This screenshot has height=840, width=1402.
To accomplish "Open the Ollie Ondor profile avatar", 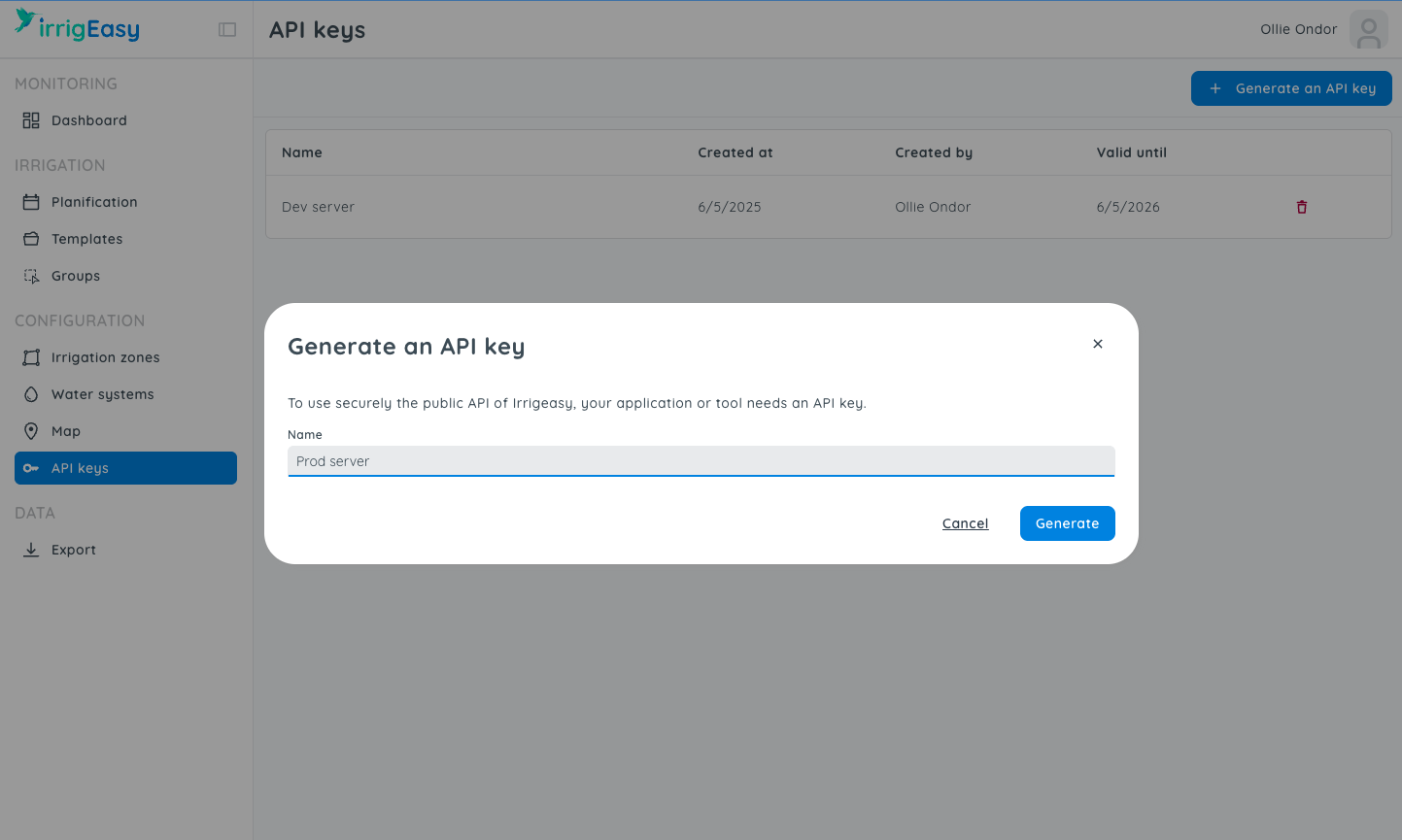I will tap(1368, 29).
